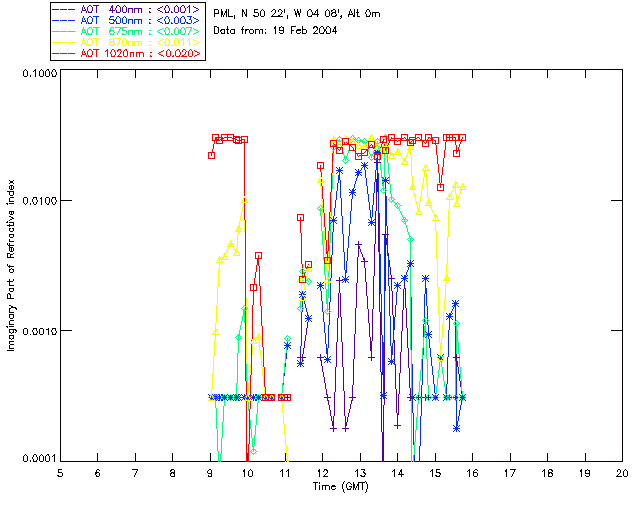640x512 pixels.
Task: Click the red square marker dipping near 15.1 GMT
Action: click(x=440, y=187)
